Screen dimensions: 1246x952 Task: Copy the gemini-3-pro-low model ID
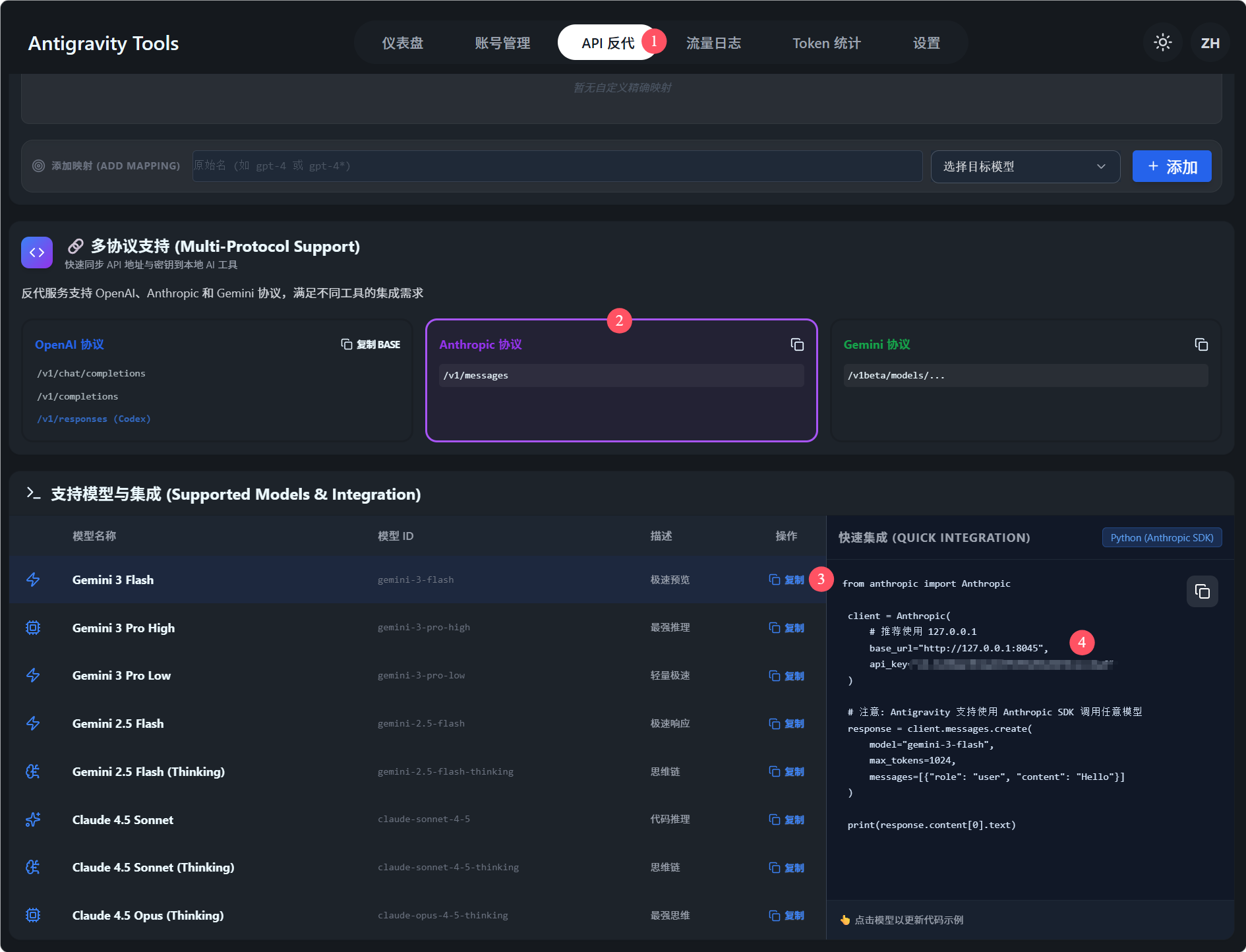point(786,676)
